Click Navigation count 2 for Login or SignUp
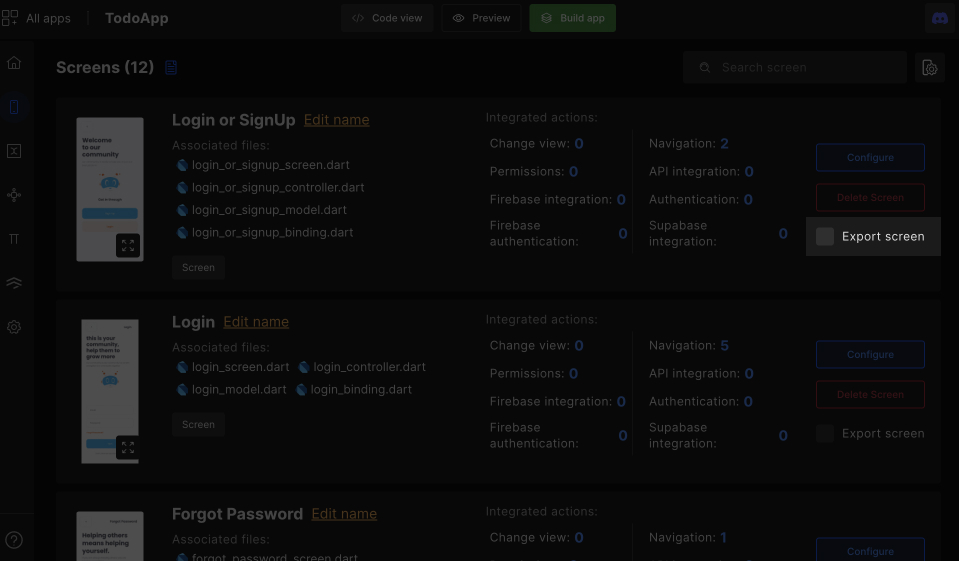The image size is (959, 561). click(x=724, y=144)
